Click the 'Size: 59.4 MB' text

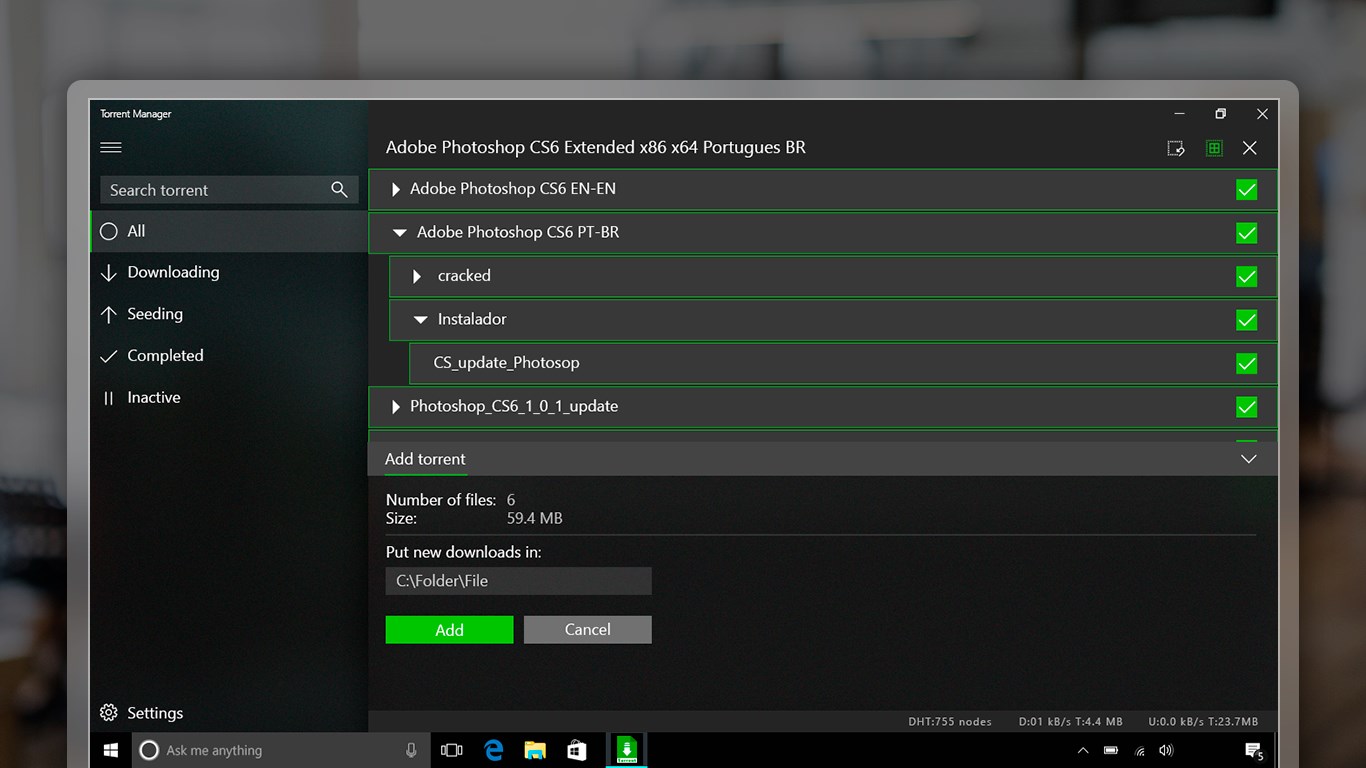pos(474,519)
